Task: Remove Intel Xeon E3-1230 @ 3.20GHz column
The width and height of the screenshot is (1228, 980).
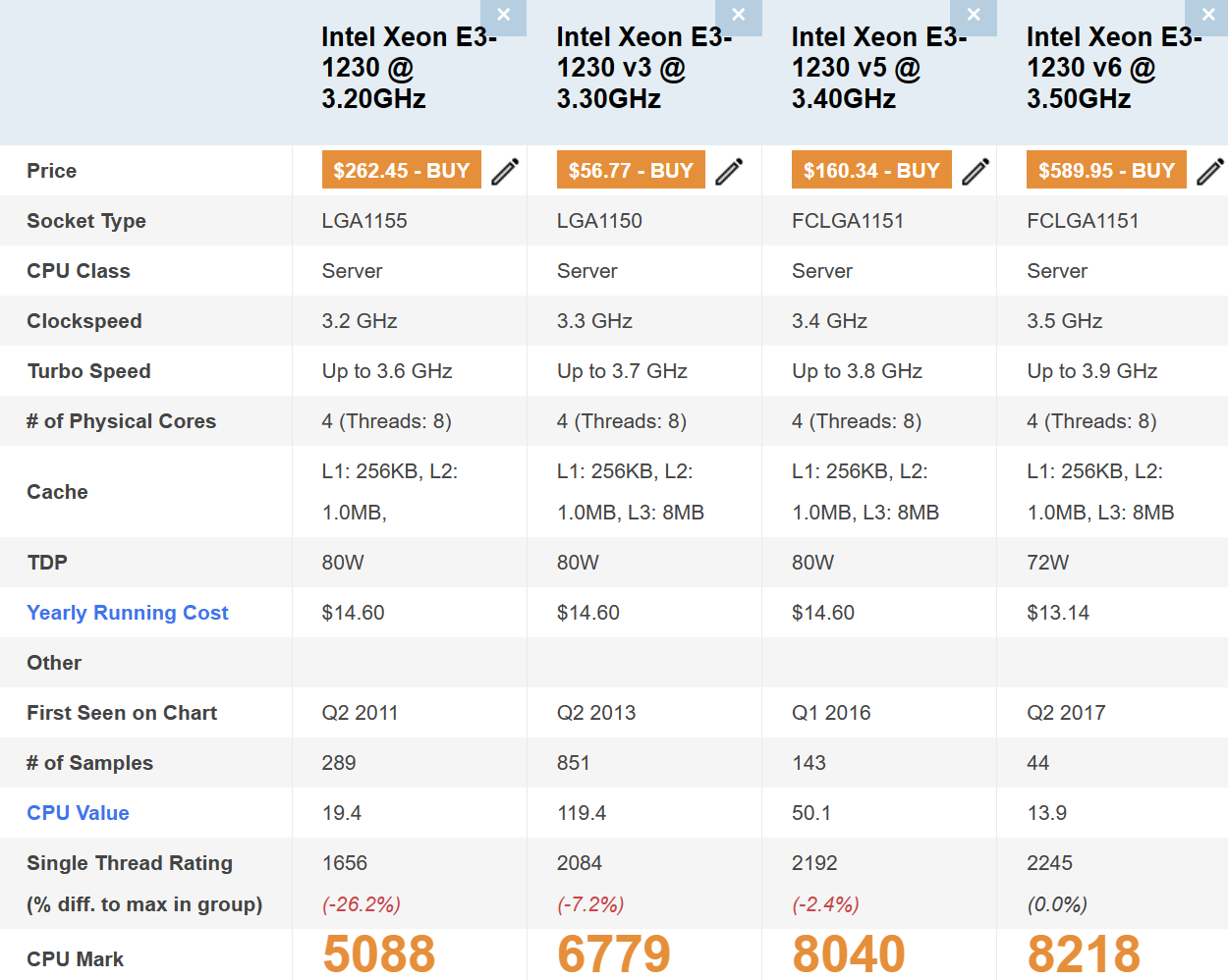Action: coord(503,15)
